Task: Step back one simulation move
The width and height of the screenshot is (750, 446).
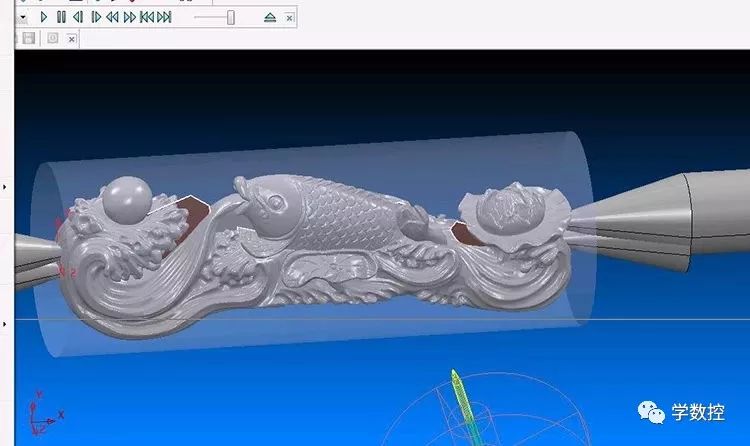Action: pyautogui.click(x=77, y=17)
